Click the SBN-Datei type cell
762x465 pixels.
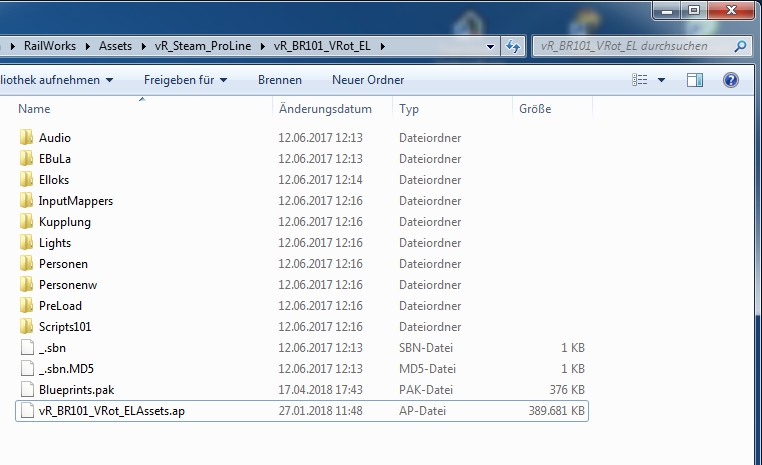click(x=426, y=347)
